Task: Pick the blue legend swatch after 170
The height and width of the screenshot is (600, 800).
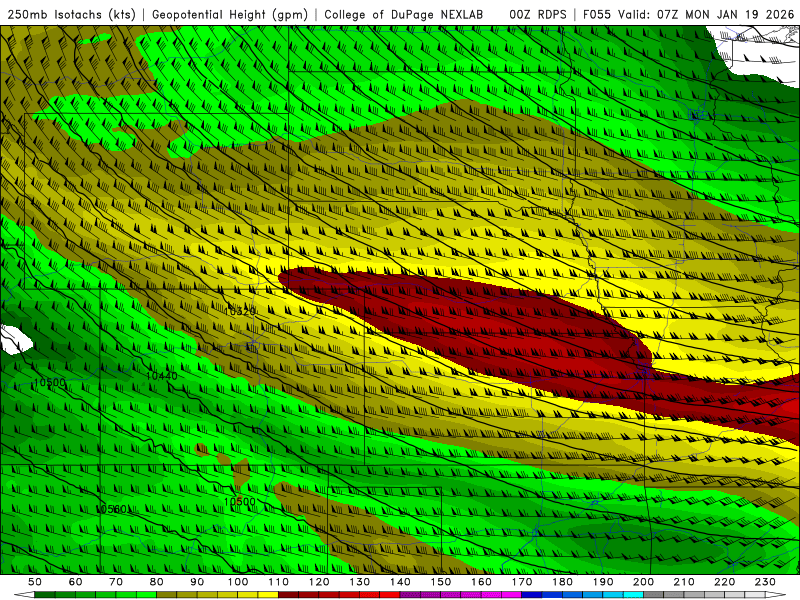Action: click(x=532, y=595)
